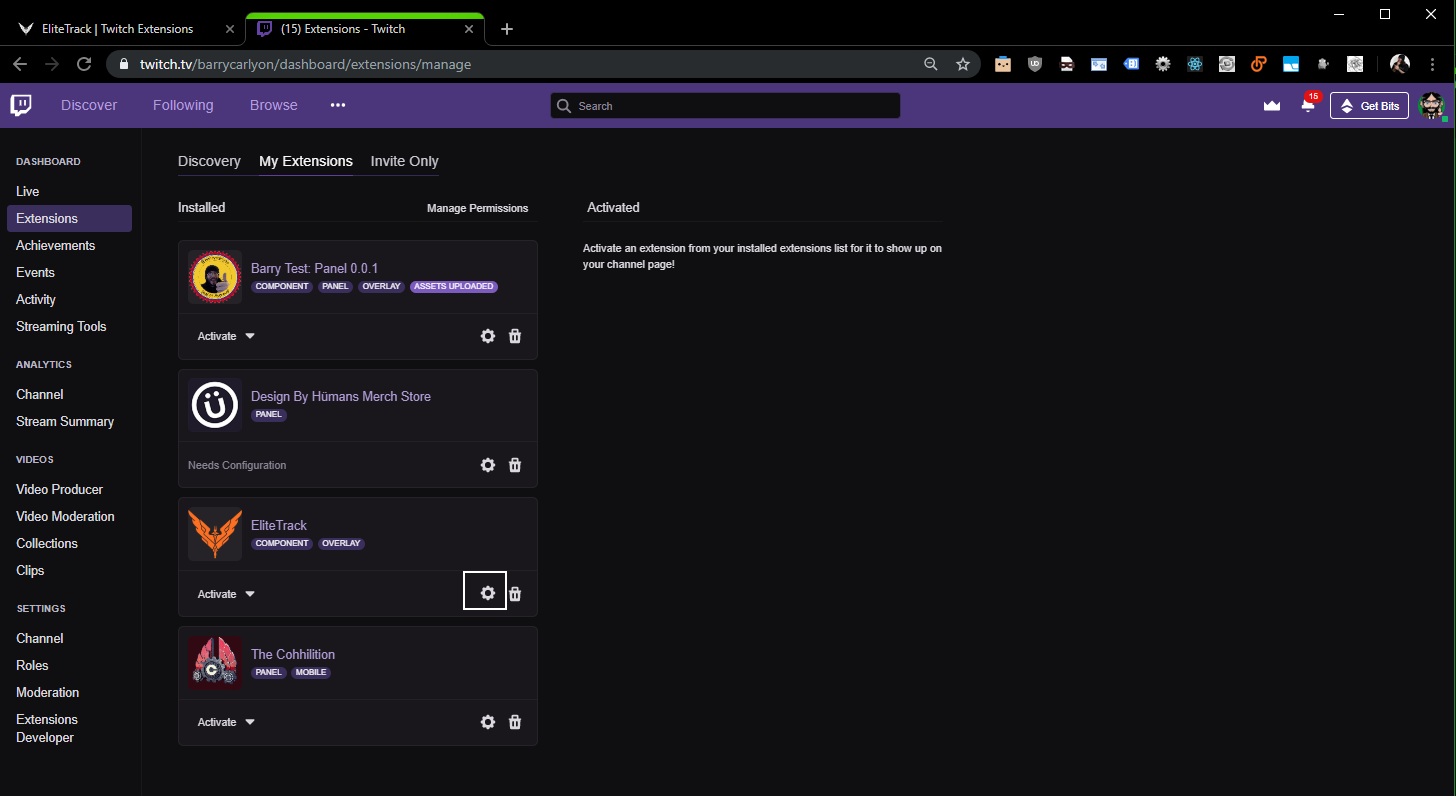The height and width of the screenshot is (796, 1456).
Task: Go back in browser history
Action: click(x=20, y=64)
